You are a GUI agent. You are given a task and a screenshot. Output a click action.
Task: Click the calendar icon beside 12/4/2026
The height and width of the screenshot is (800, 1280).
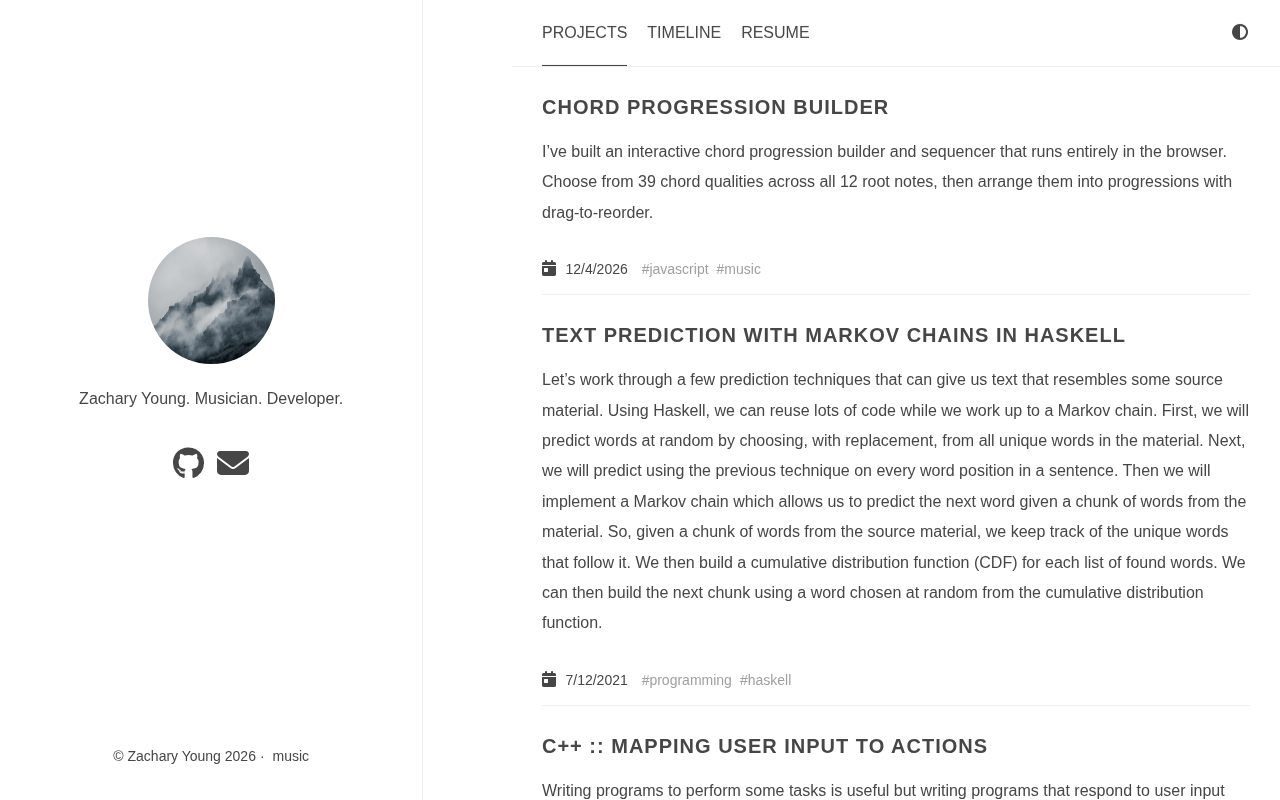coord(549,268)
